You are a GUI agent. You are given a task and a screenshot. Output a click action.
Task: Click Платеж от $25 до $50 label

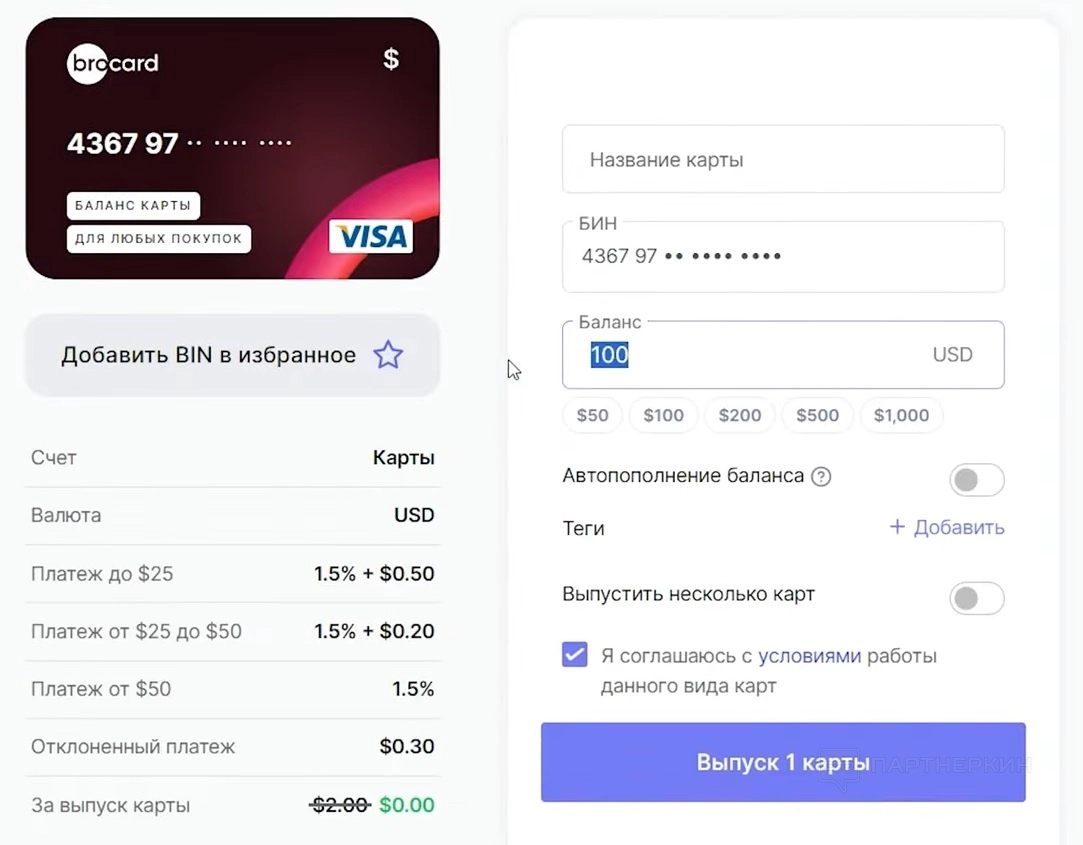tap(136, 631)
